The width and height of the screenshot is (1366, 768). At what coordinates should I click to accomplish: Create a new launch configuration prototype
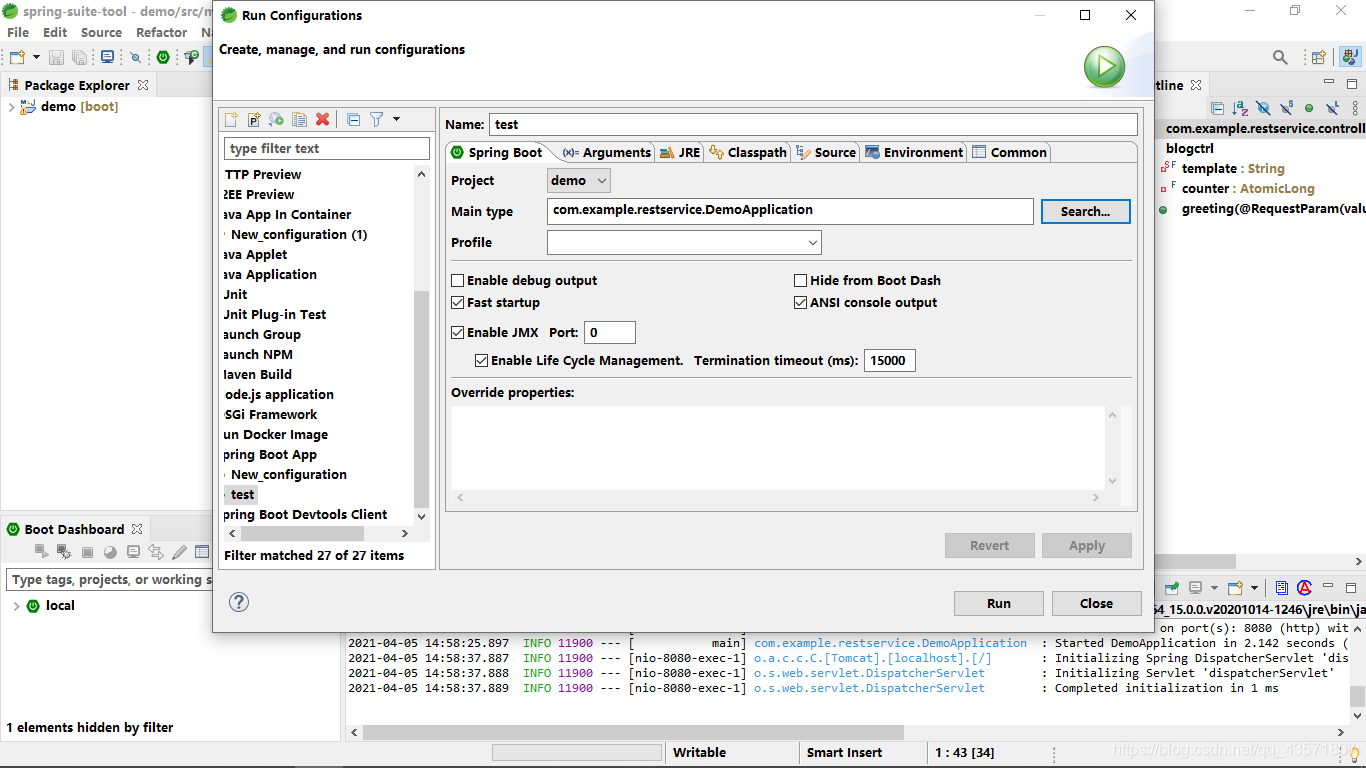[x=254, y=120]
